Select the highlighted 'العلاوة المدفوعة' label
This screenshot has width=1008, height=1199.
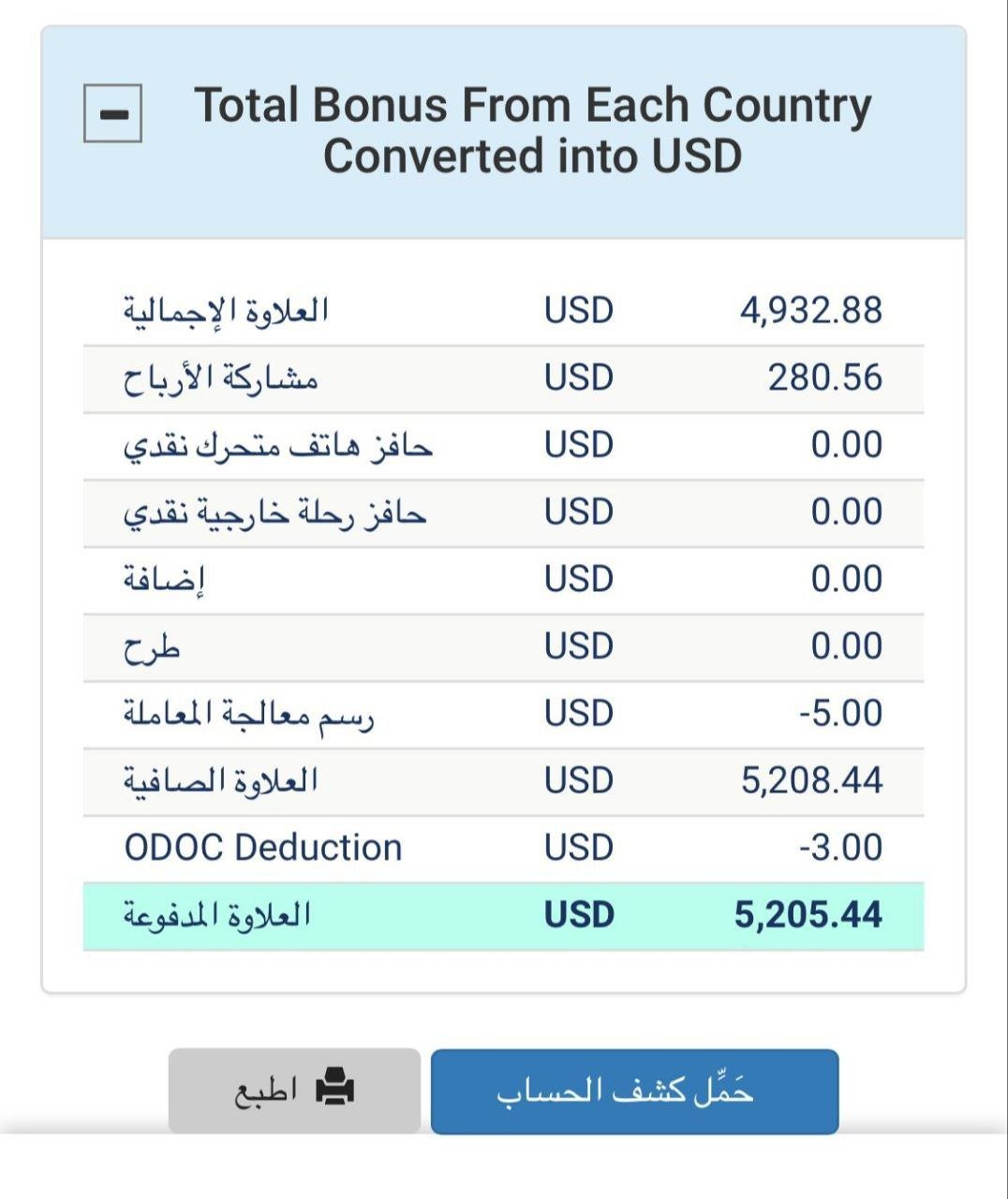[x=217, y=915]
